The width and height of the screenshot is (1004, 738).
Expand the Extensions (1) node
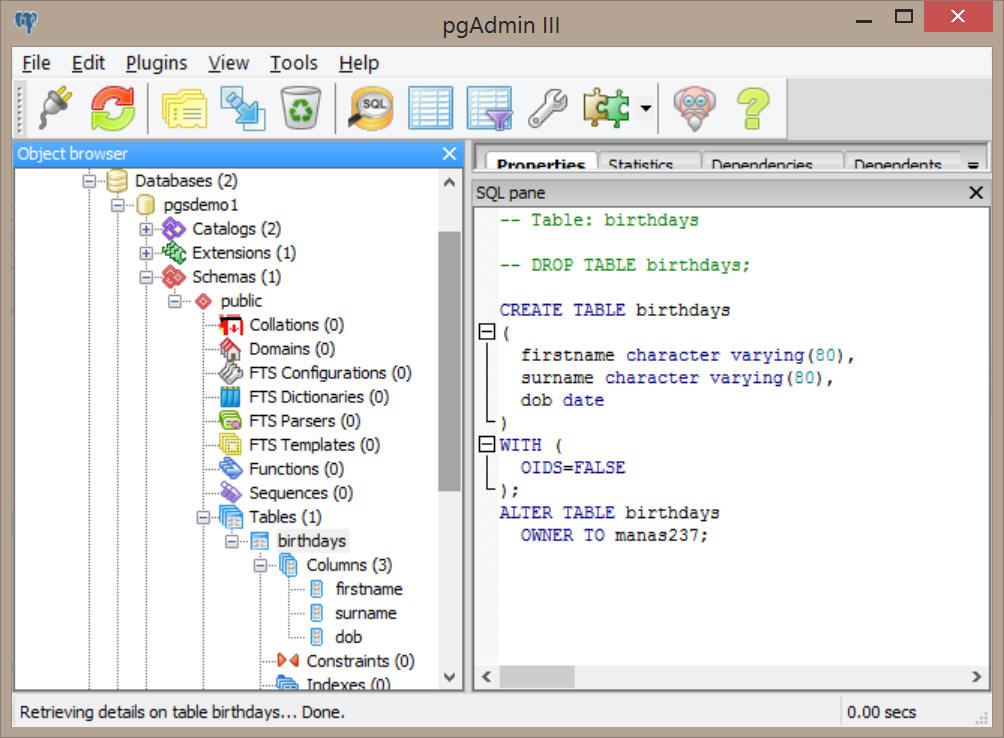[146, 253]
